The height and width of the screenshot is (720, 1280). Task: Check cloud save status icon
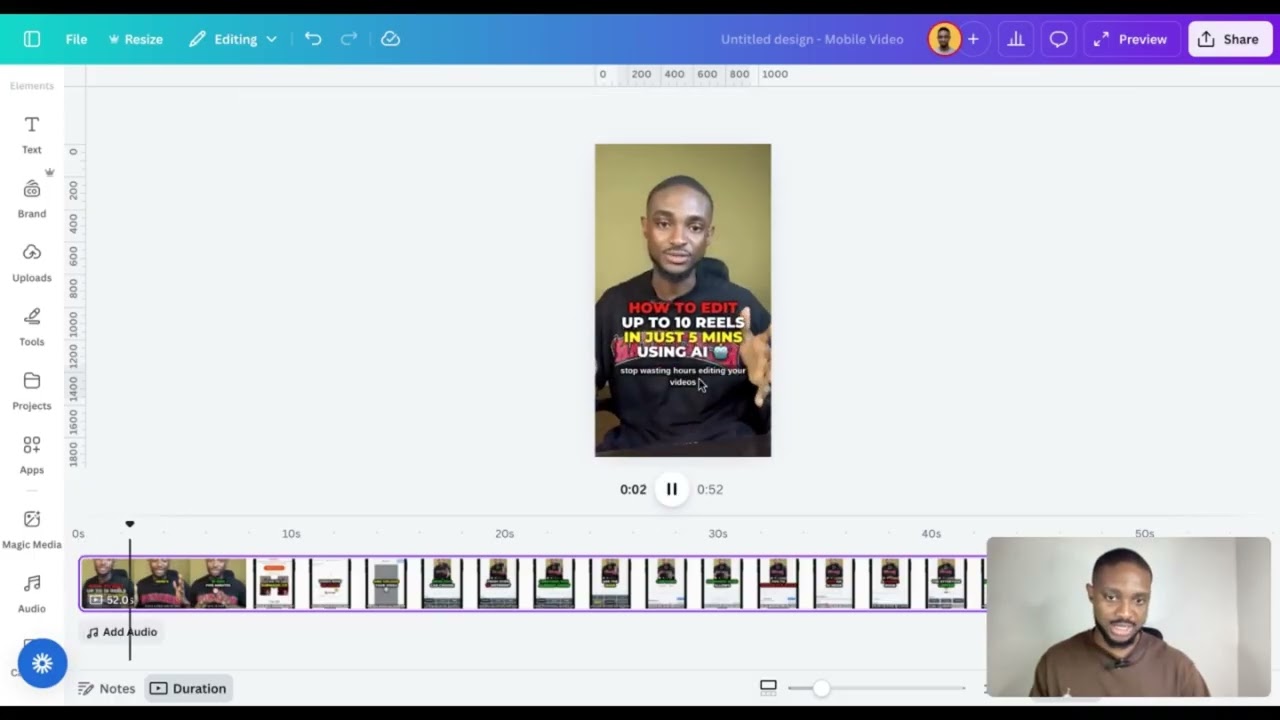pyautogui.click(x=391, y=39)
